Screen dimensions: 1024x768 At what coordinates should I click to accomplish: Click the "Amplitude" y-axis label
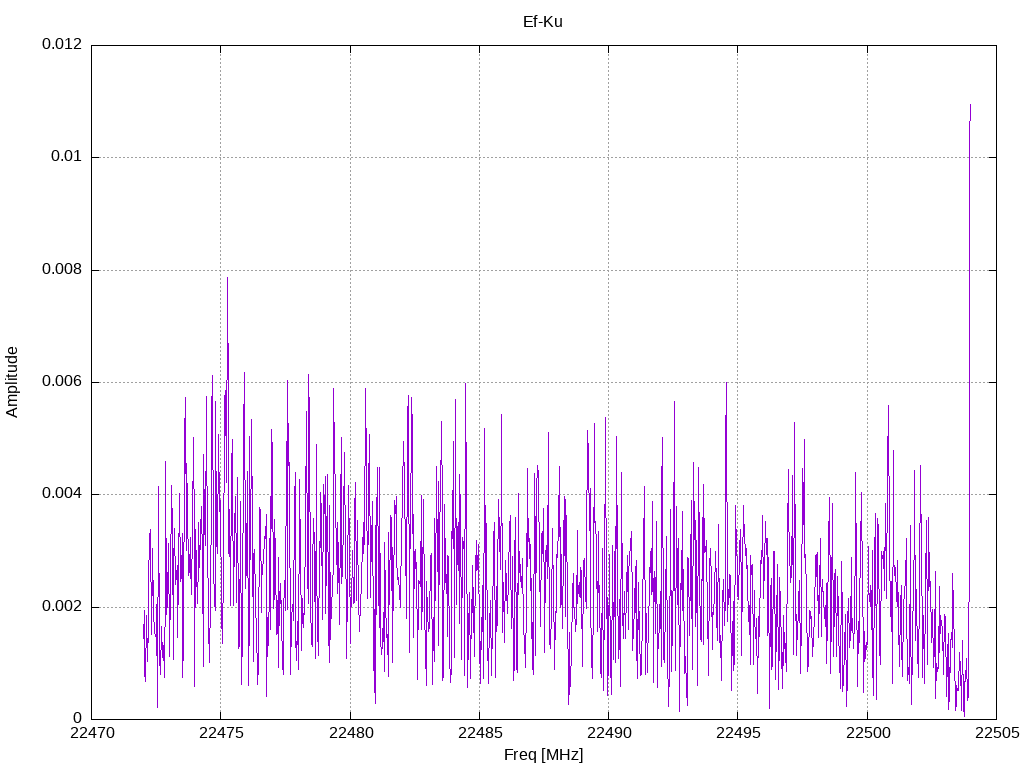(12, 382)
